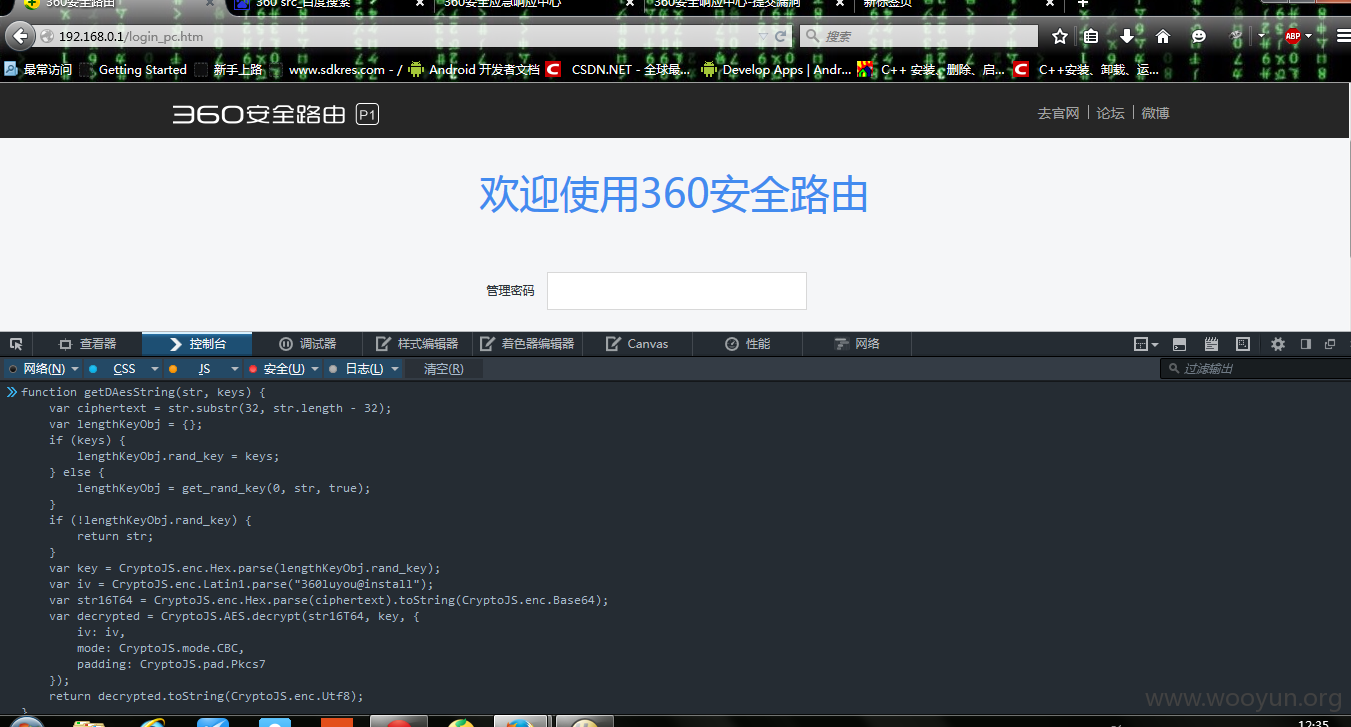Click the browser 搜索 search box

coord(919,36)
